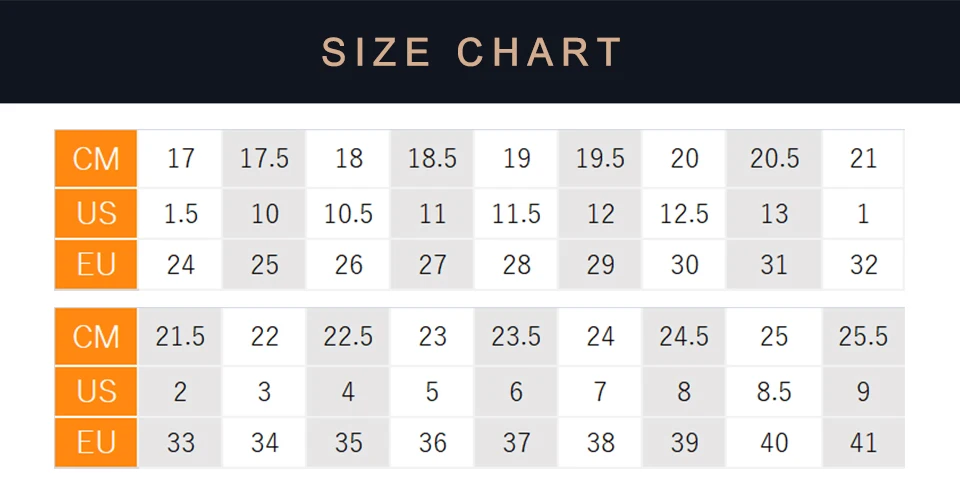Image resolution: width=960 pixels, height=500 pixels.
Task: Select the 18.5 CM cell
Action: 432,158
